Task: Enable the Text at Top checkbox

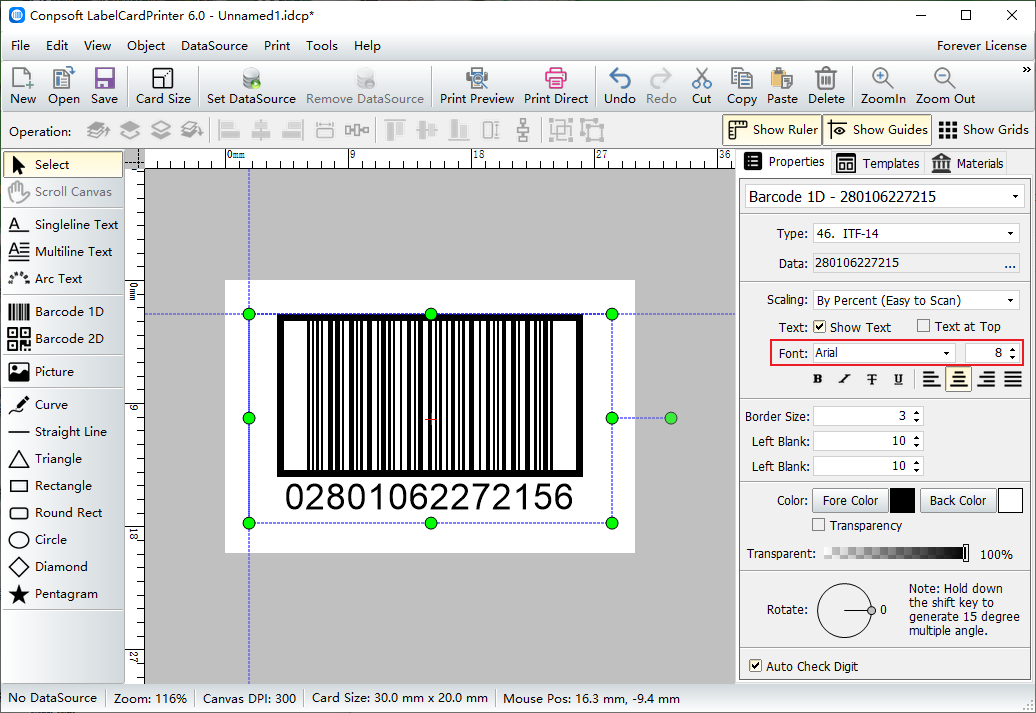Action: [x=924, y=326]
